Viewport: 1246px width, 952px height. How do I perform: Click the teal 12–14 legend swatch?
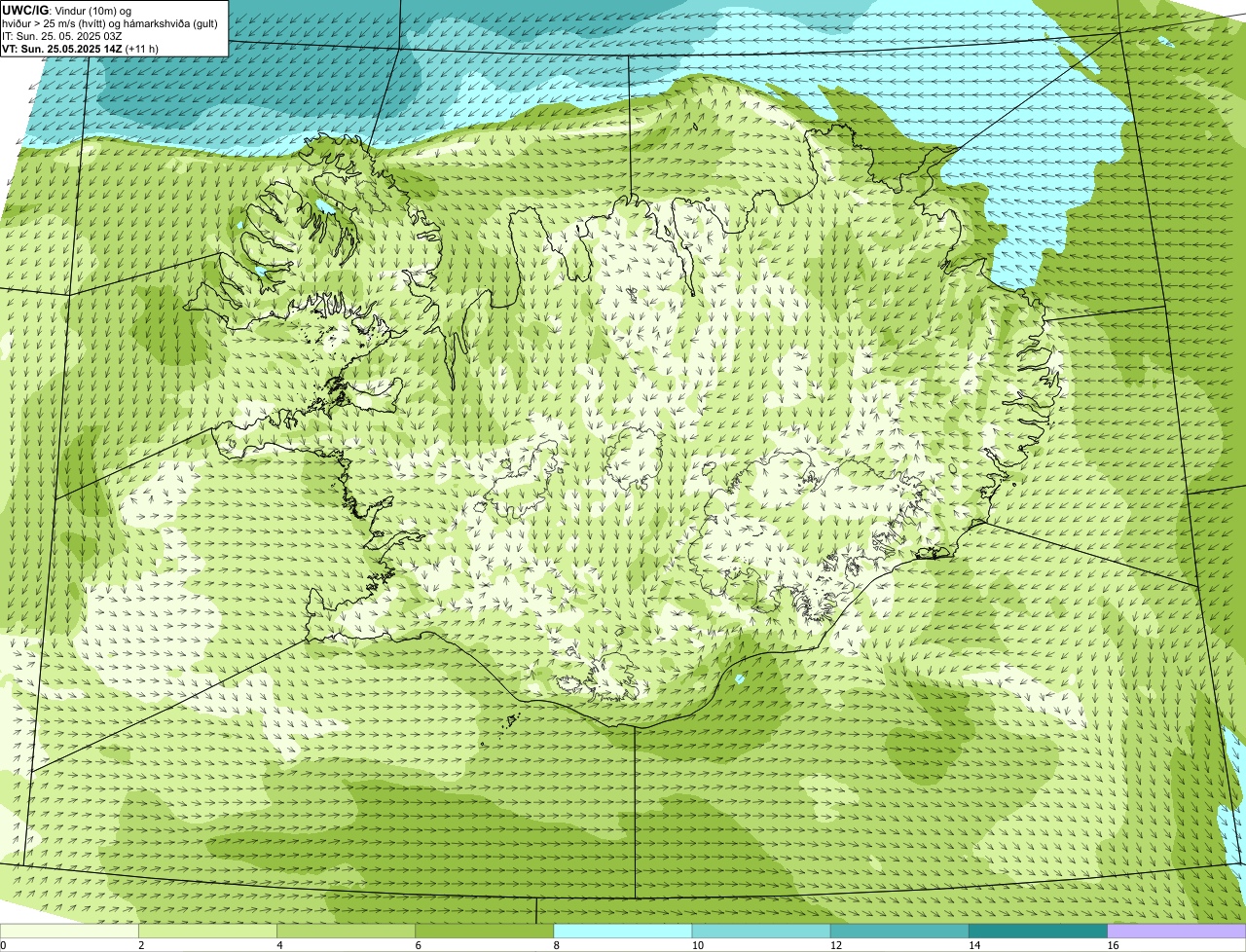pyautogui.click(x=898, y=932)
